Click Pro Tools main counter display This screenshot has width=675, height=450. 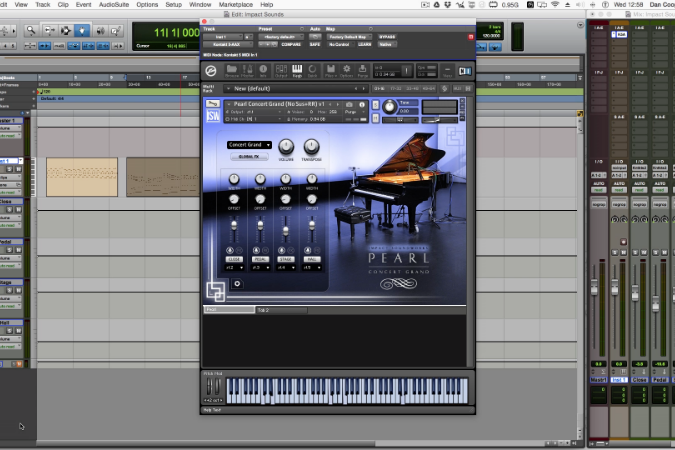176,32
